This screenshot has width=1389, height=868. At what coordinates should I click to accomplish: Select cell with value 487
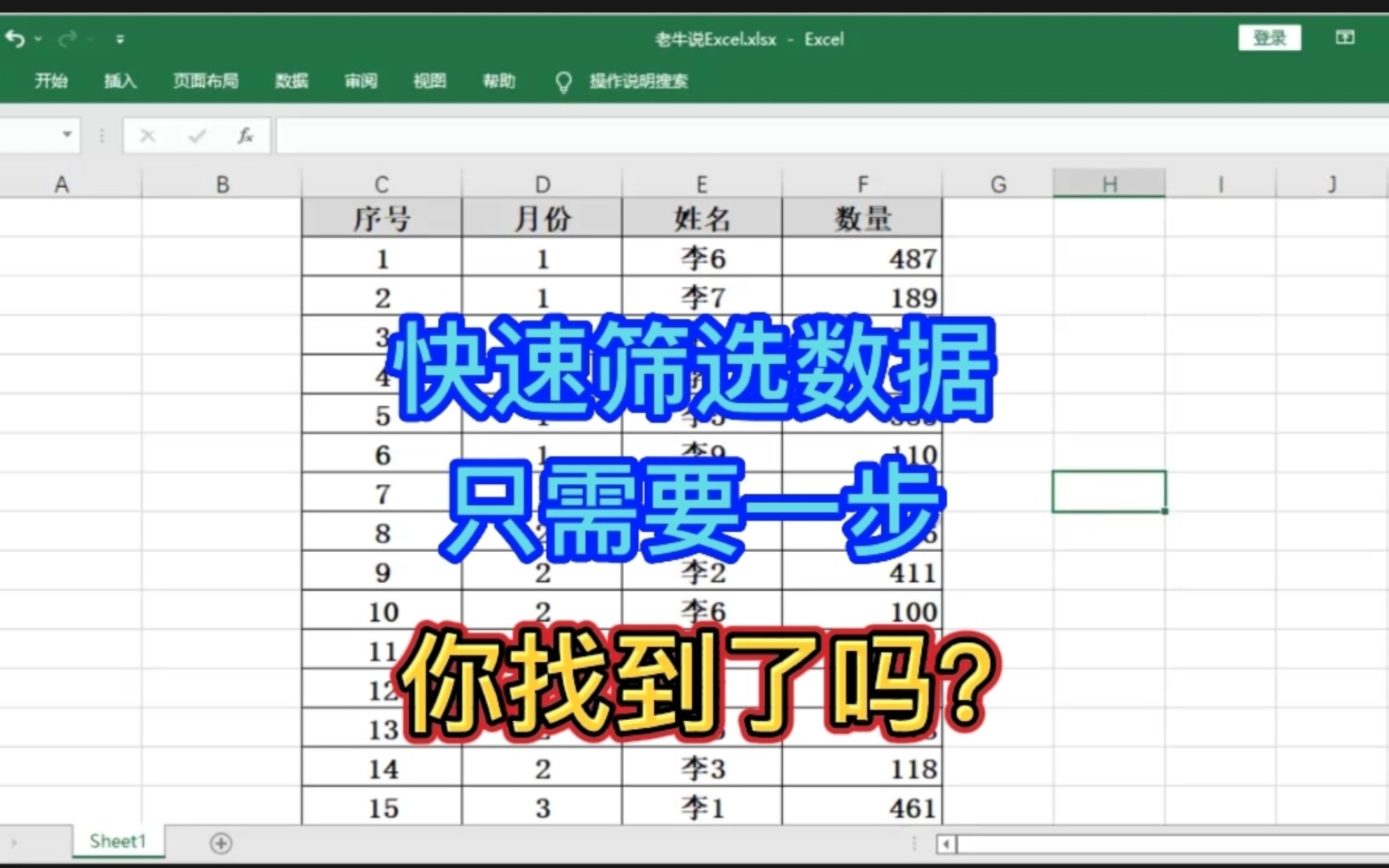pos(862,258)
